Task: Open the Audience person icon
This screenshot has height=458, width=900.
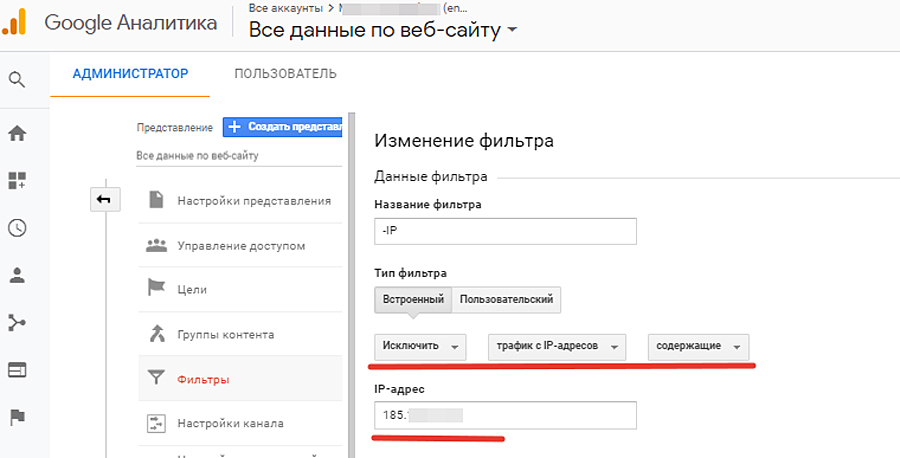Action: coord(17,274)
